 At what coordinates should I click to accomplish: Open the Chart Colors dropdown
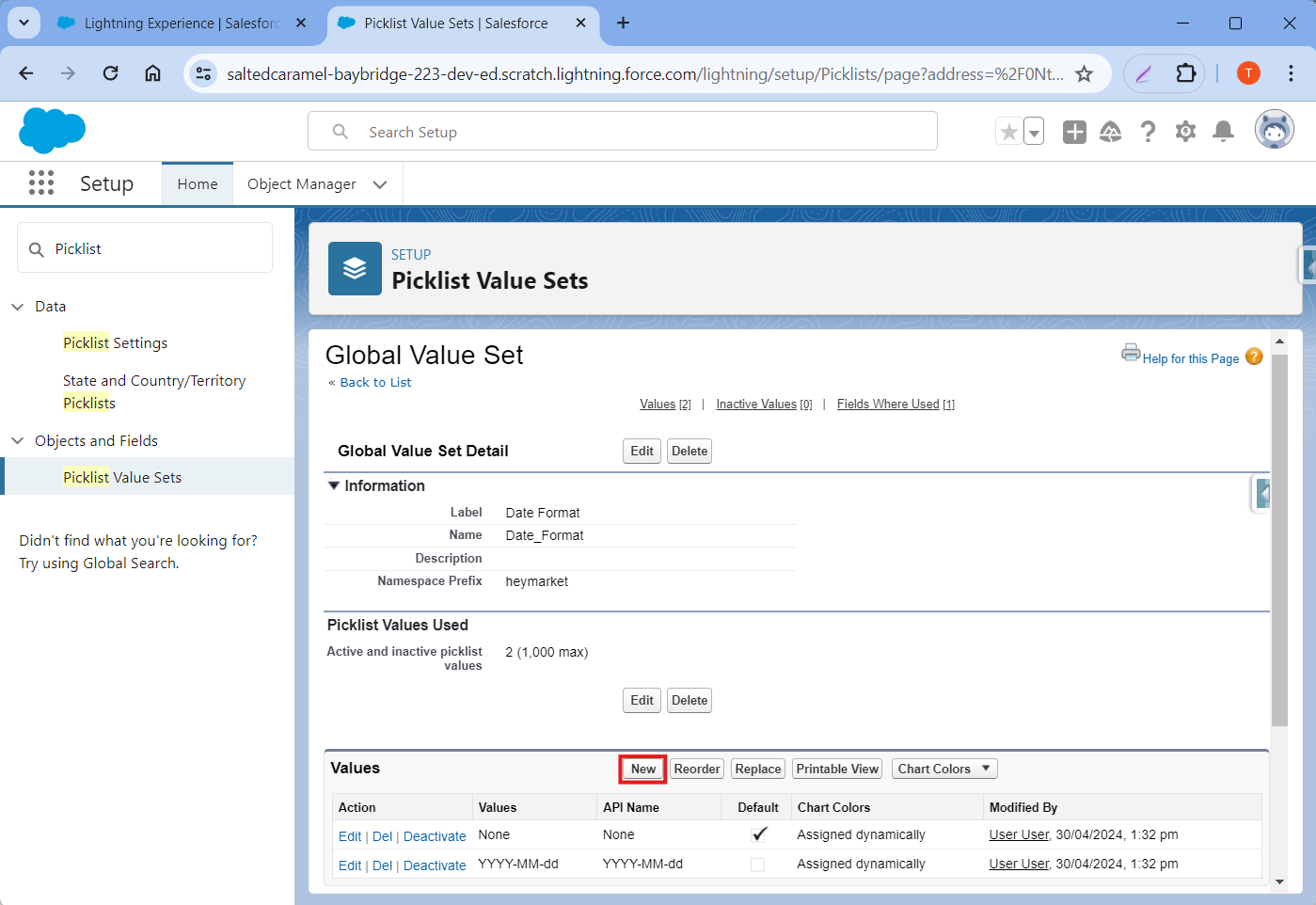coord(943,769)
